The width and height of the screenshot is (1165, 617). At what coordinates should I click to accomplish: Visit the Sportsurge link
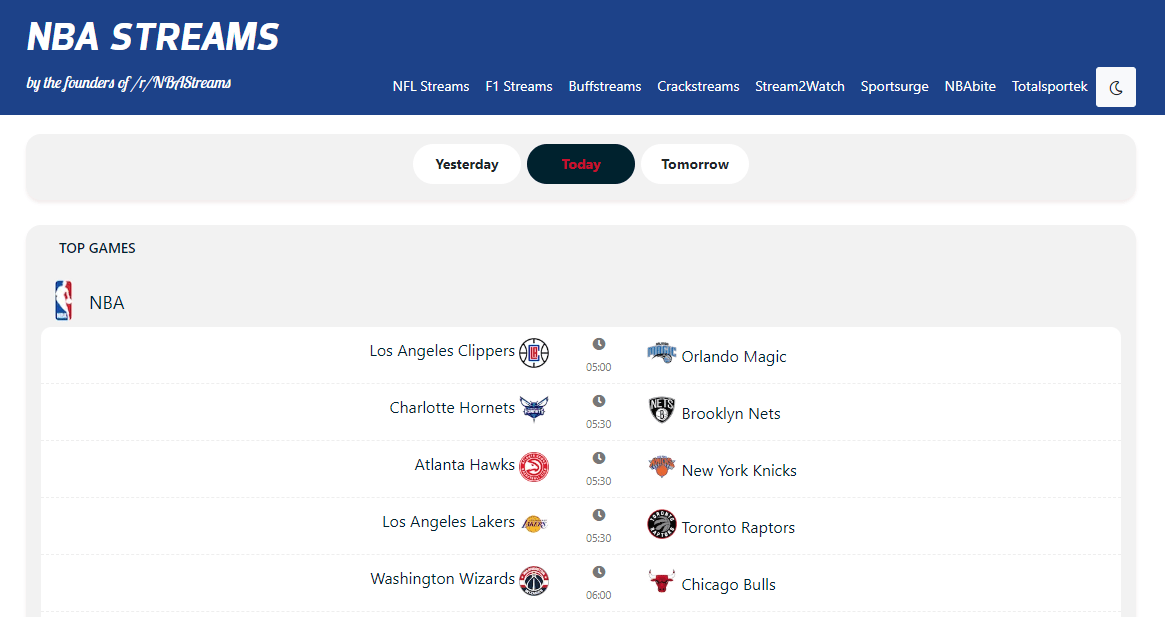tap(895, 86)
